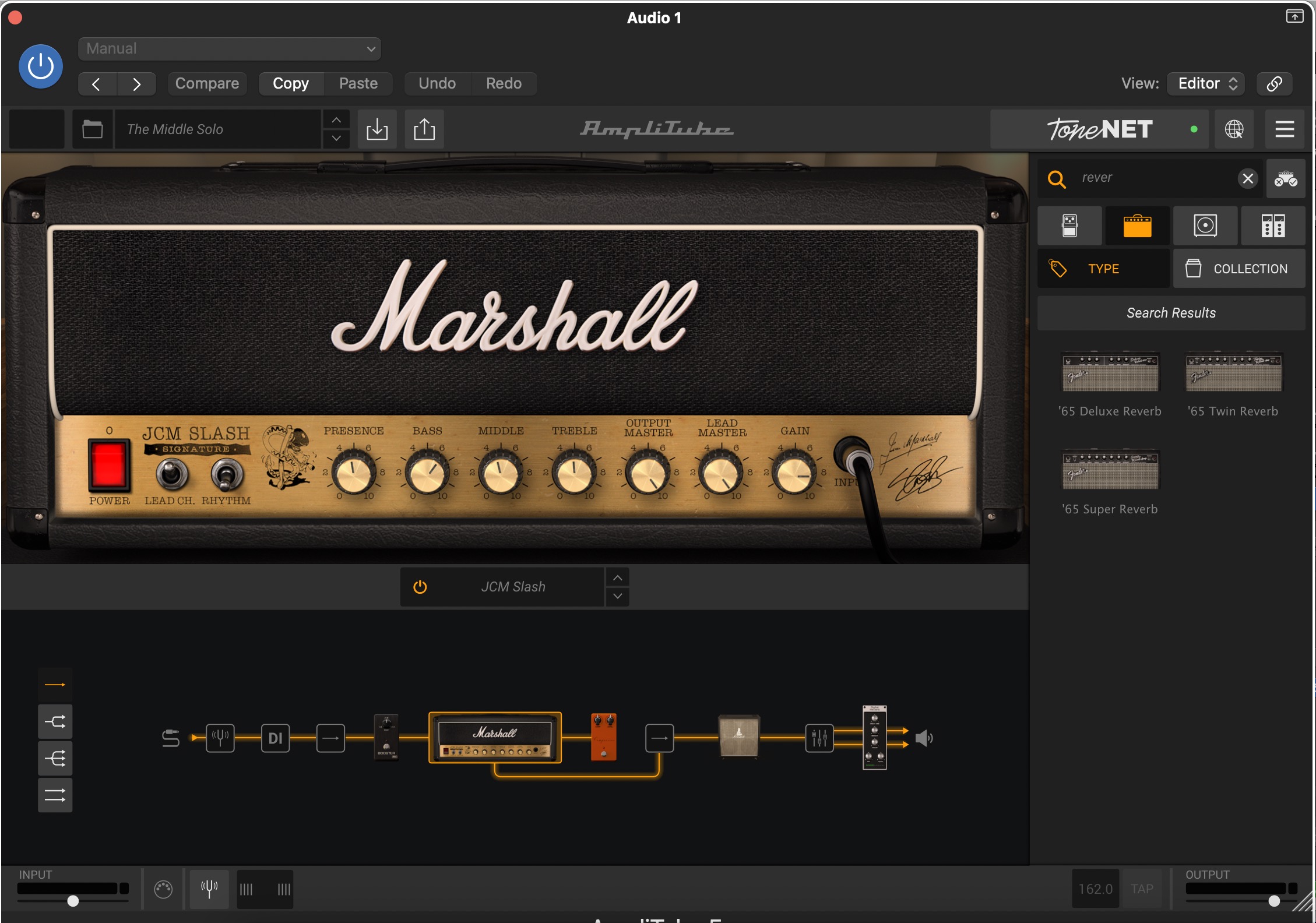Select the amplifier category tab

click(x=1137, y=226)
